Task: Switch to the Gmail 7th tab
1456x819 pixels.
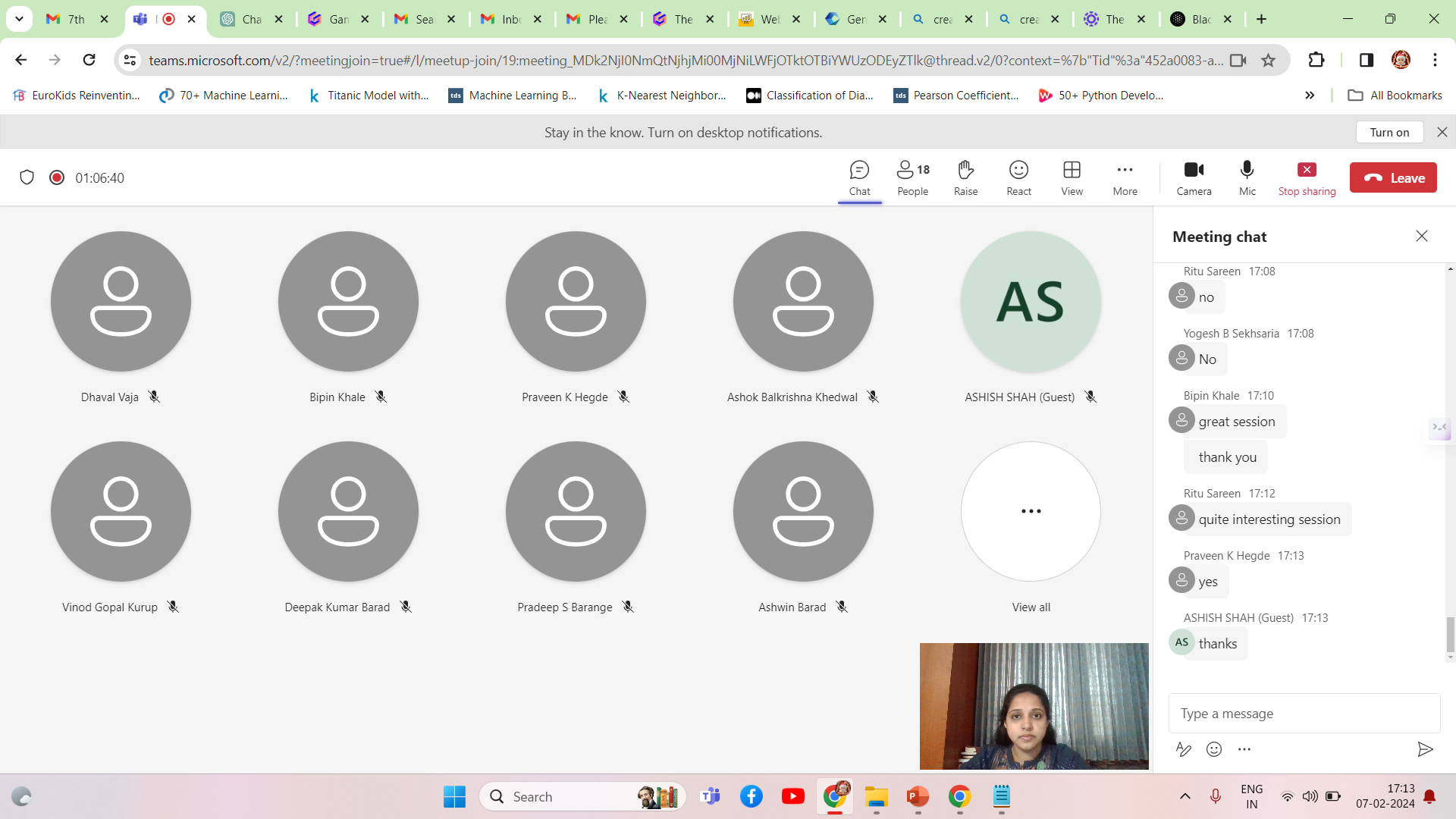Action: coord(76,19)
